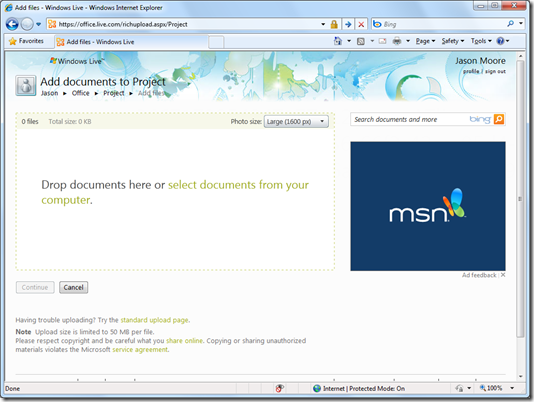Image resolution: width=534 pixels, height=402 pixels.
Task: Click the select documents from your computer link
Action: [x=175, y=192]
